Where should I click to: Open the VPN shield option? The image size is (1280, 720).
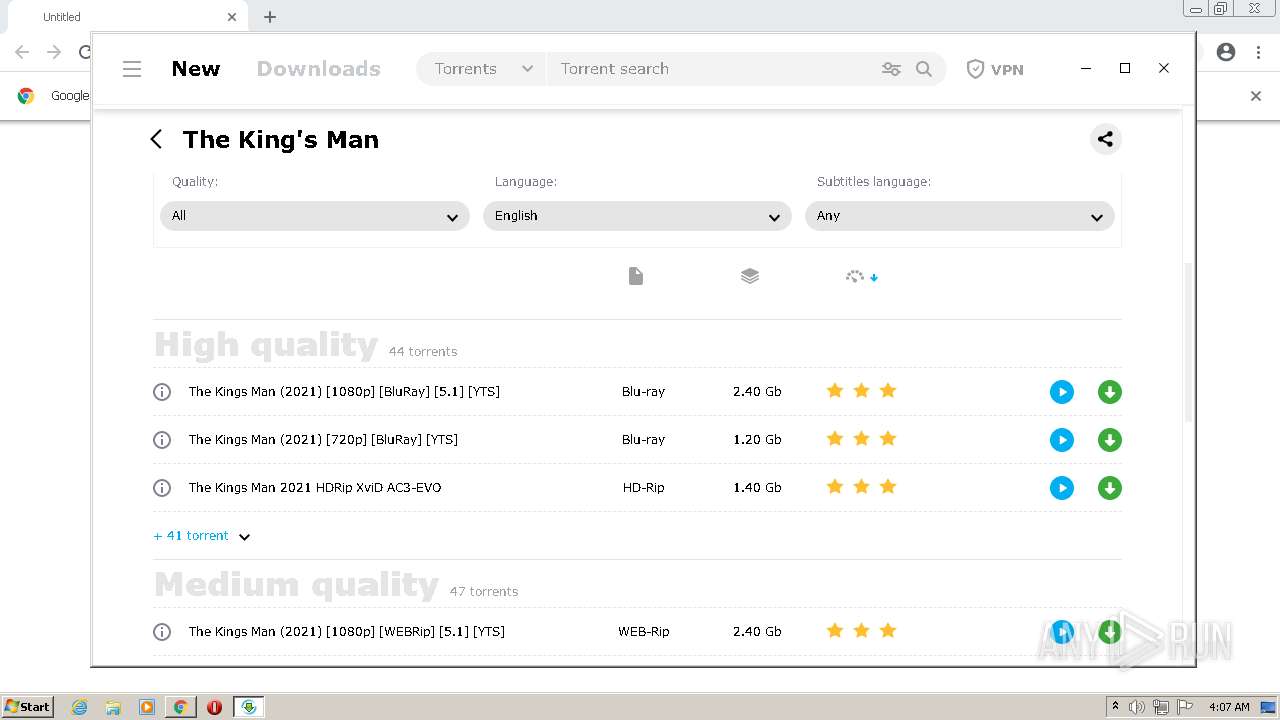[x=995, y=69]
